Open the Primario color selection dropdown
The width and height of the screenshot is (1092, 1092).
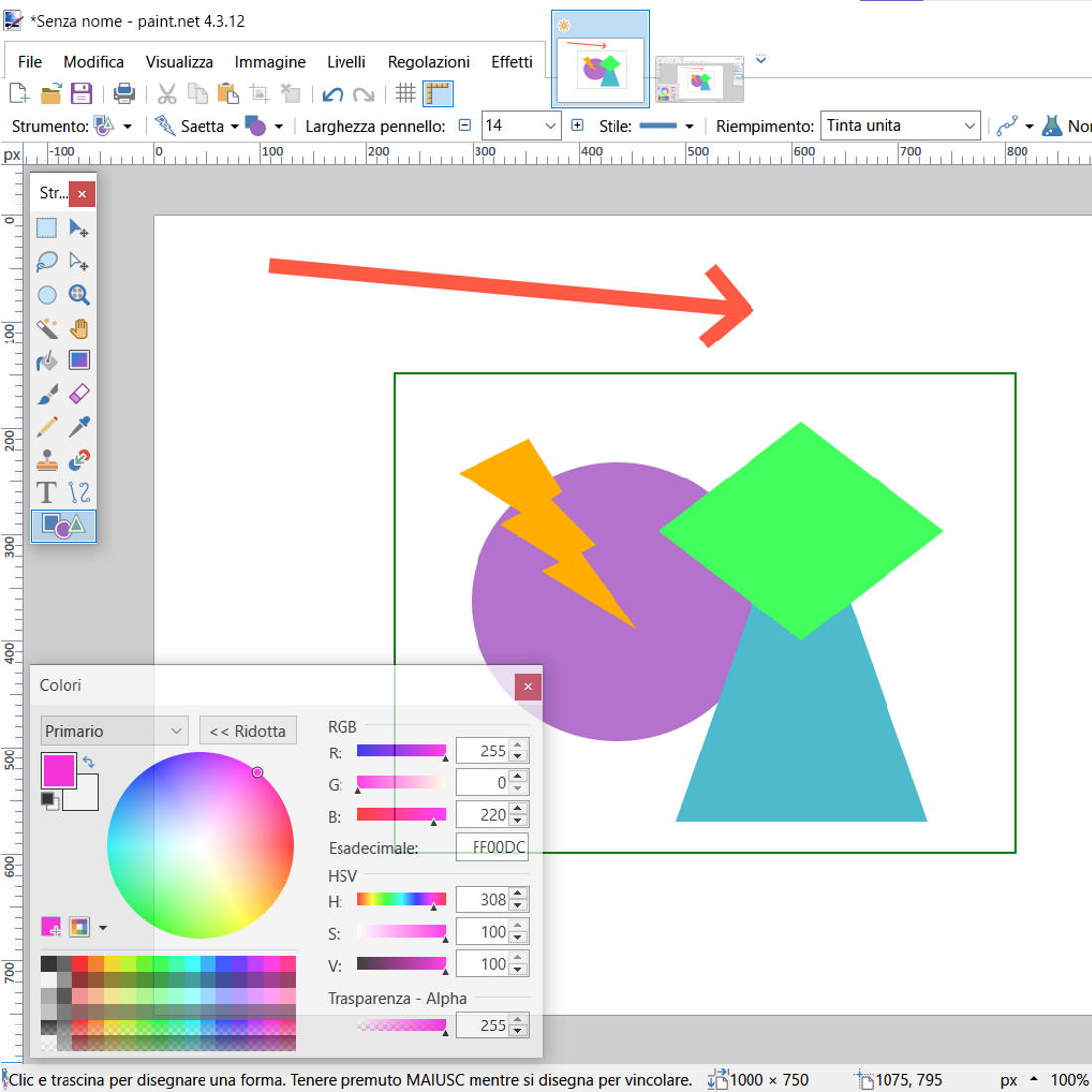click(114, 731)
